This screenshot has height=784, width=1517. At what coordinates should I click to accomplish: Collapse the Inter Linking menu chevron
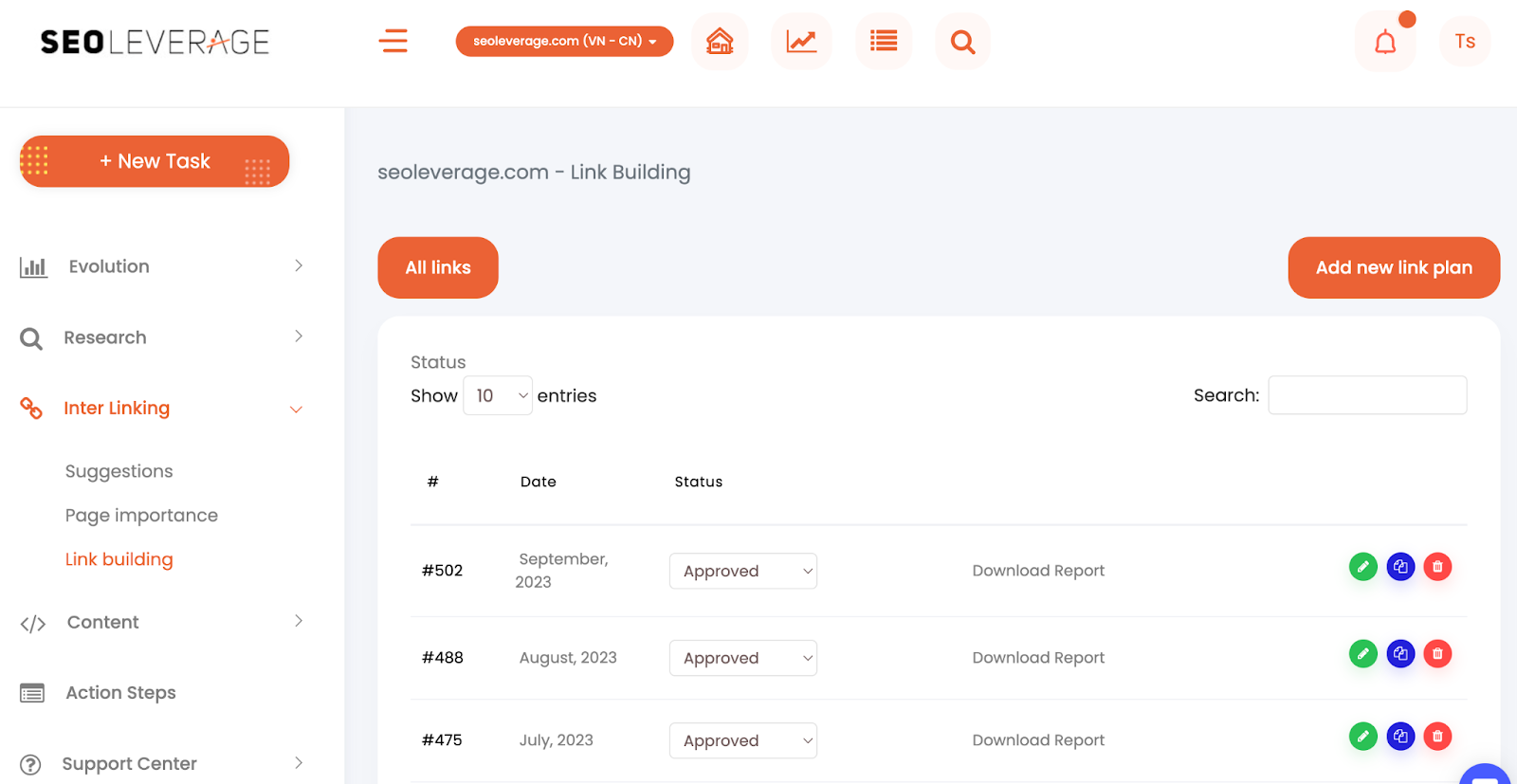pos(296,410)
